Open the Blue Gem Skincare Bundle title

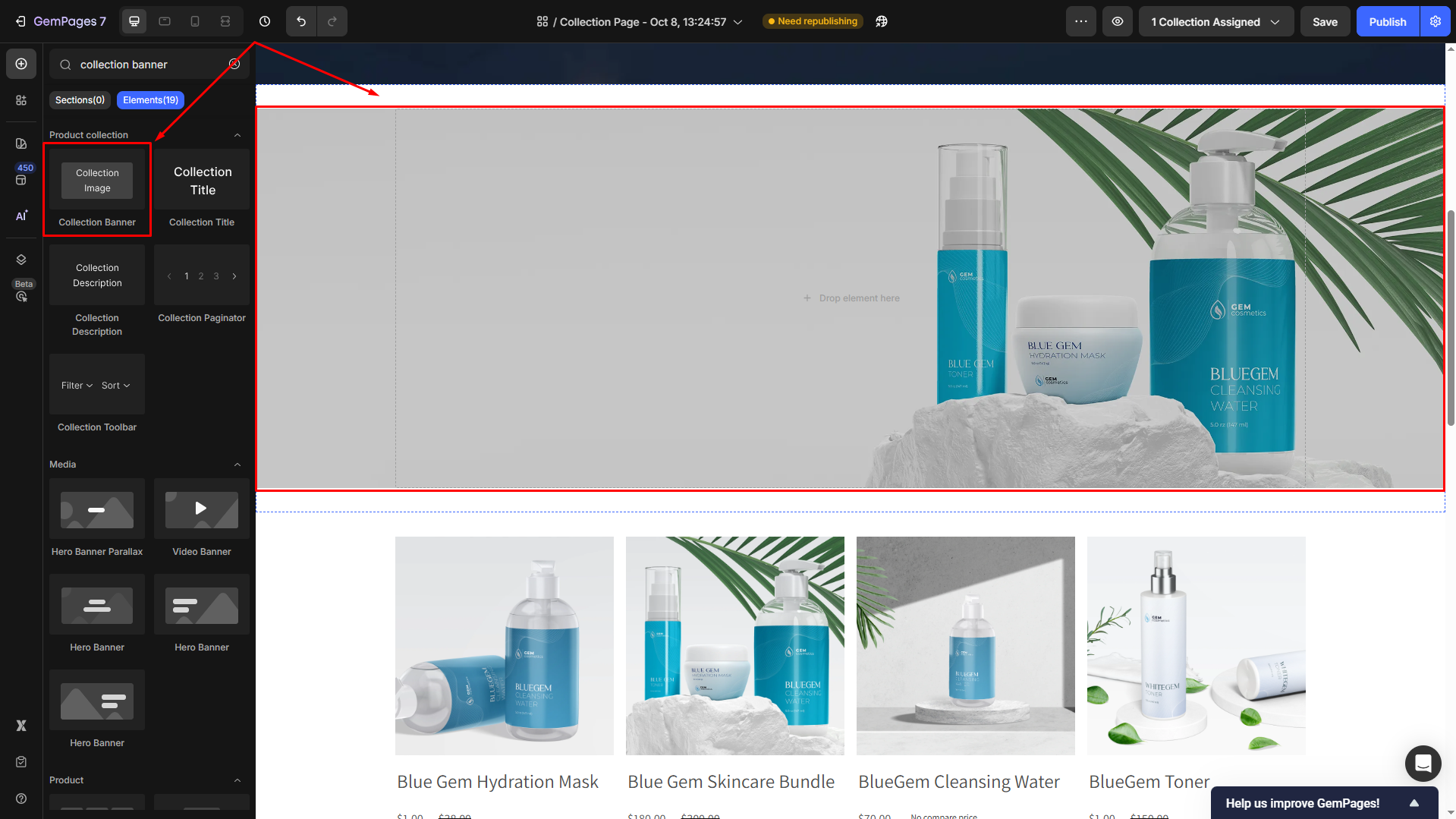click(731, 782)
